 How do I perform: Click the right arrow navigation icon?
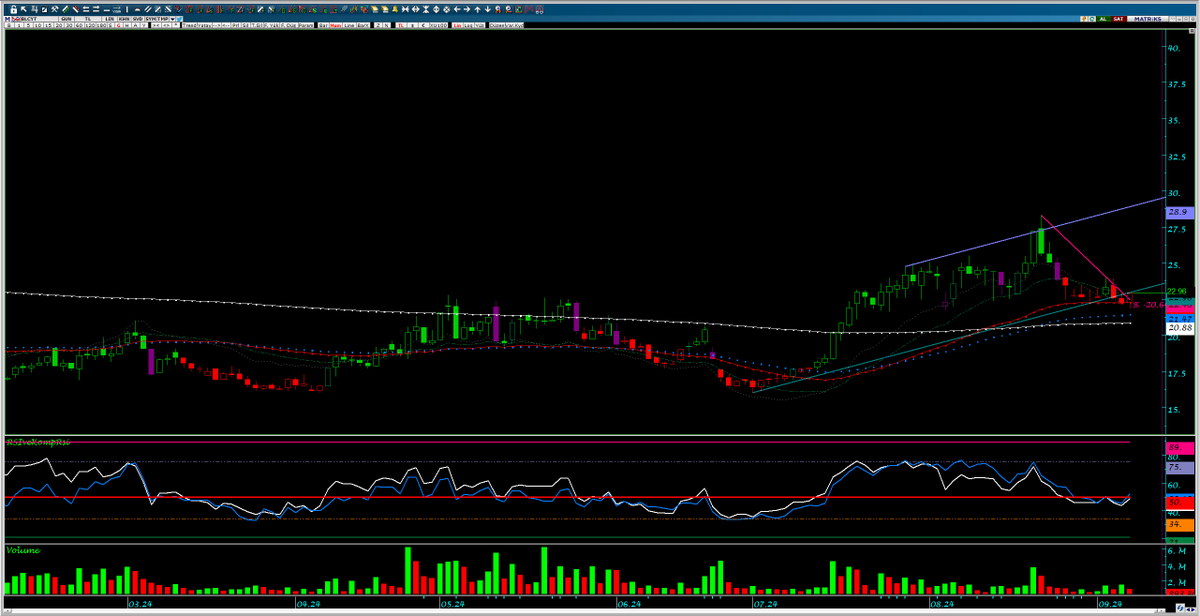468,9
